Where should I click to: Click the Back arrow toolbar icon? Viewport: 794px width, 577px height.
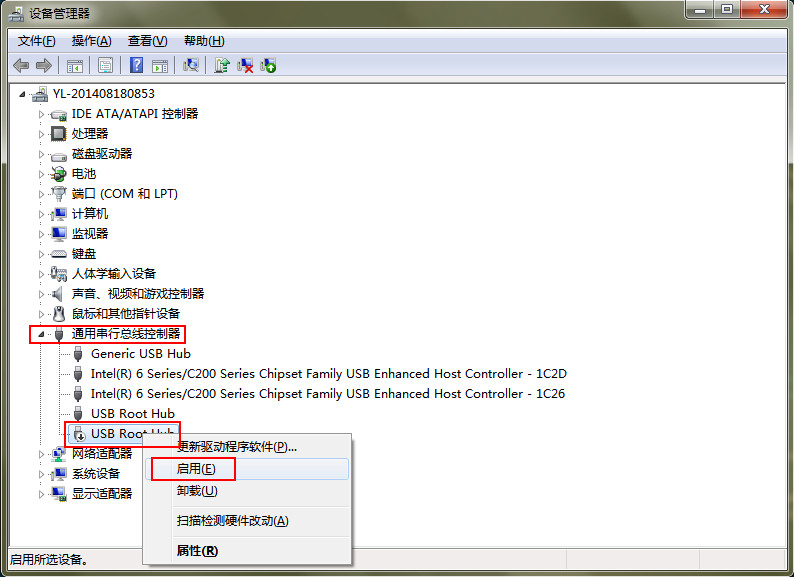(x=21, y=65)
